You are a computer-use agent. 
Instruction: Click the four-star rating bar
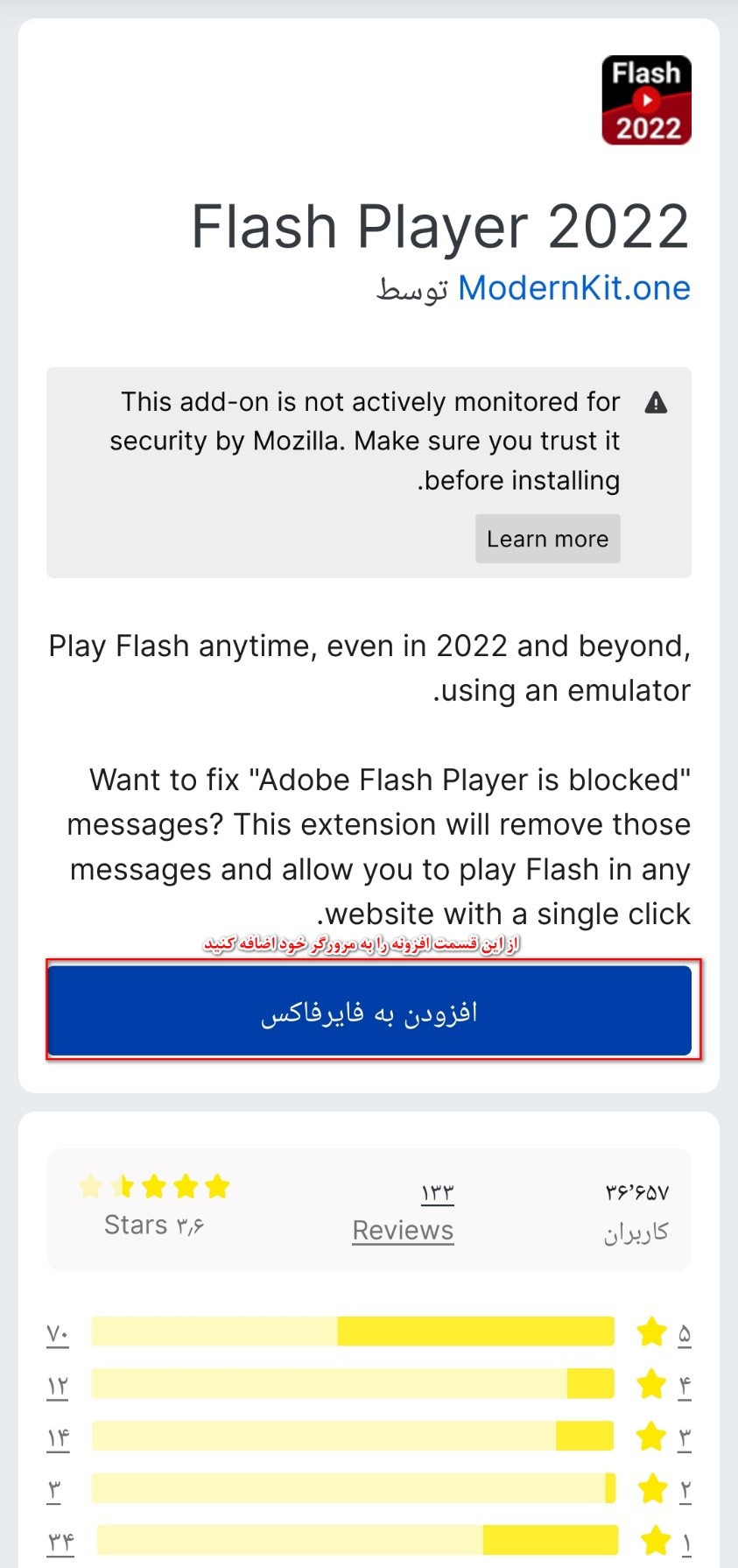pyautogui.click(x=353, y=1383)
